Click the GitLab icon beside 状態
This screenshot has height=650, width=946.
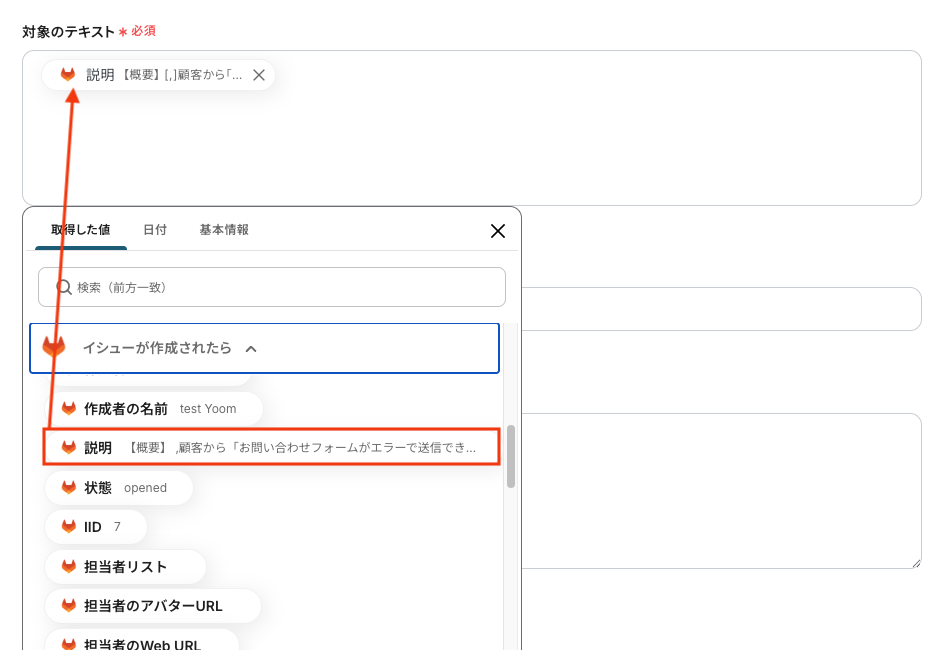point(69,488)
